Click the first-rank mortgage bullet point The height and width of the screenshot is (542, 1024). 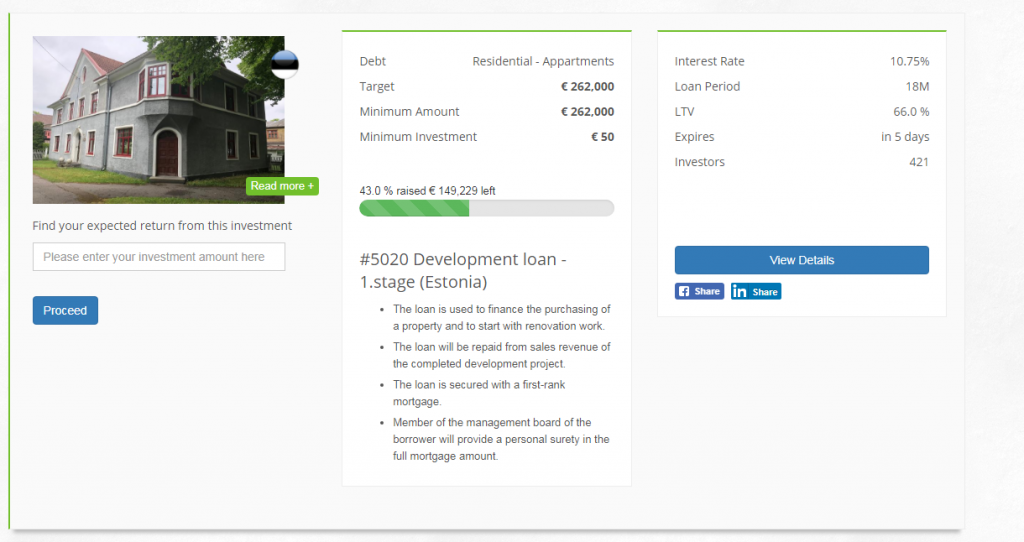(x=480, y=391)
